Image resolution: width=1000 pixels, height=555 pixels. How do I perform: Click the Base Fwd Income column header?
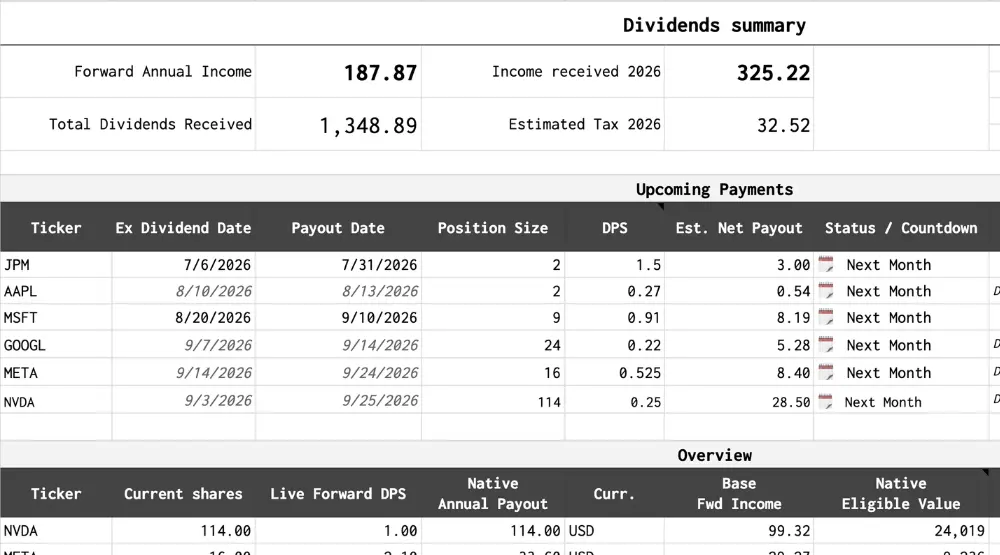(x=739, y=493)
